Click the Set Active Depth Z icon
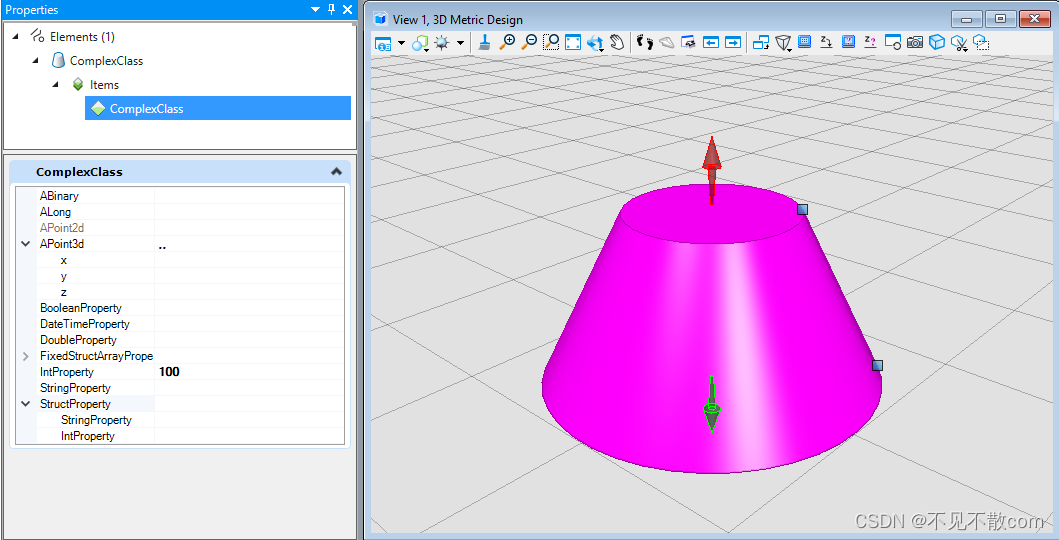The height and width of the screenshot is (540, 1059). click(x=826, y=42)
